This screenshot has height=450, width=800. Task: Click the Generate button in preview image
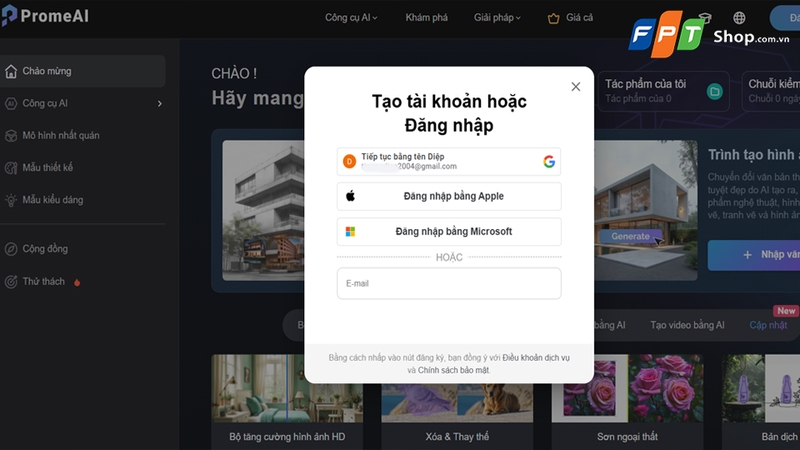tap(630, 236)
